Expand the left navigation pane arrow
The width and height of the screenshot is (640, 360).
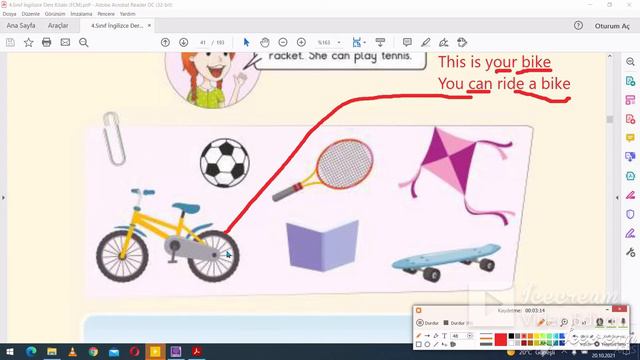click(x=3, y=198)
